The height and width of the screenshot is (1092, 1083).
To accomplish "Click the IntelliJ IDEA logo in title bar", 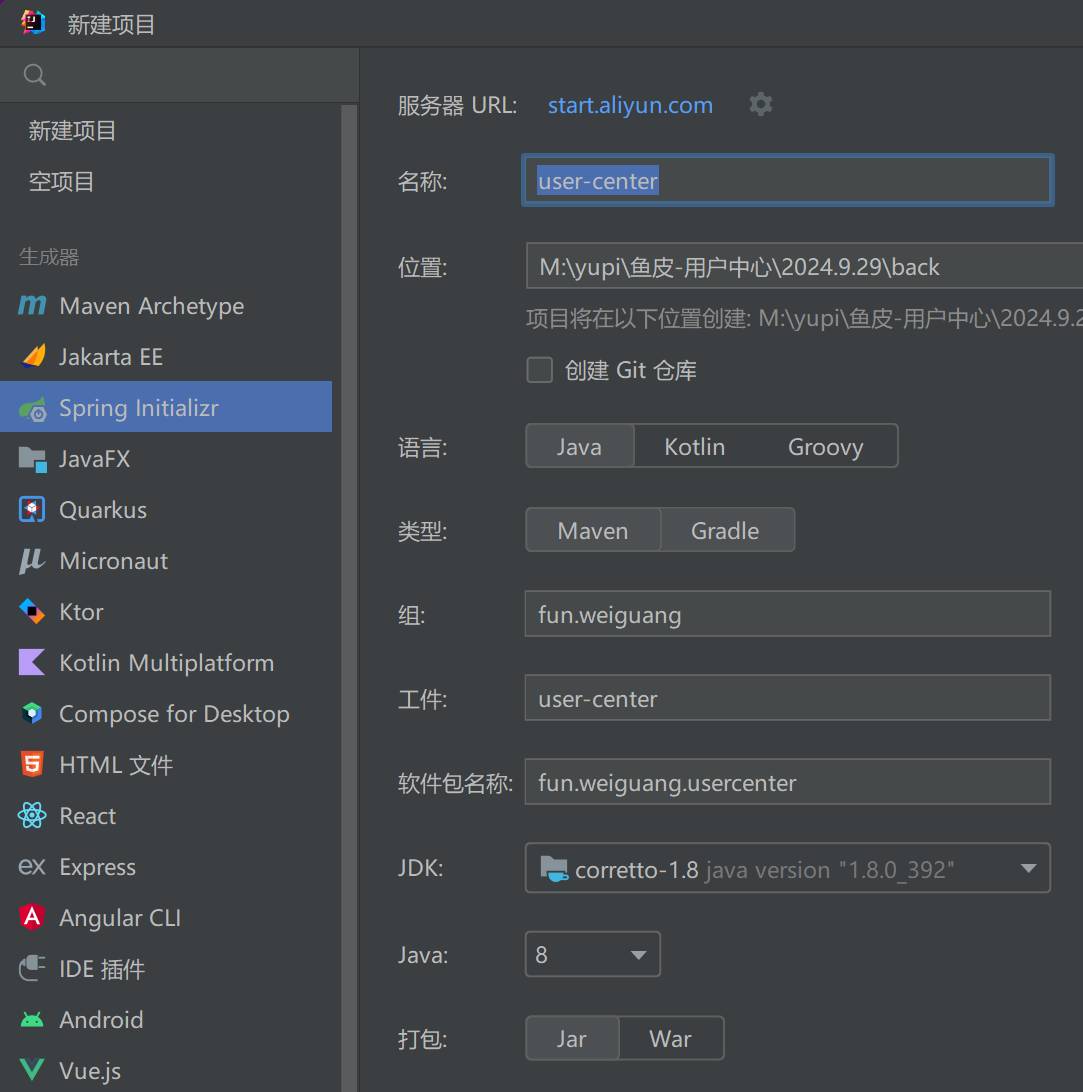I will (33, 23).
